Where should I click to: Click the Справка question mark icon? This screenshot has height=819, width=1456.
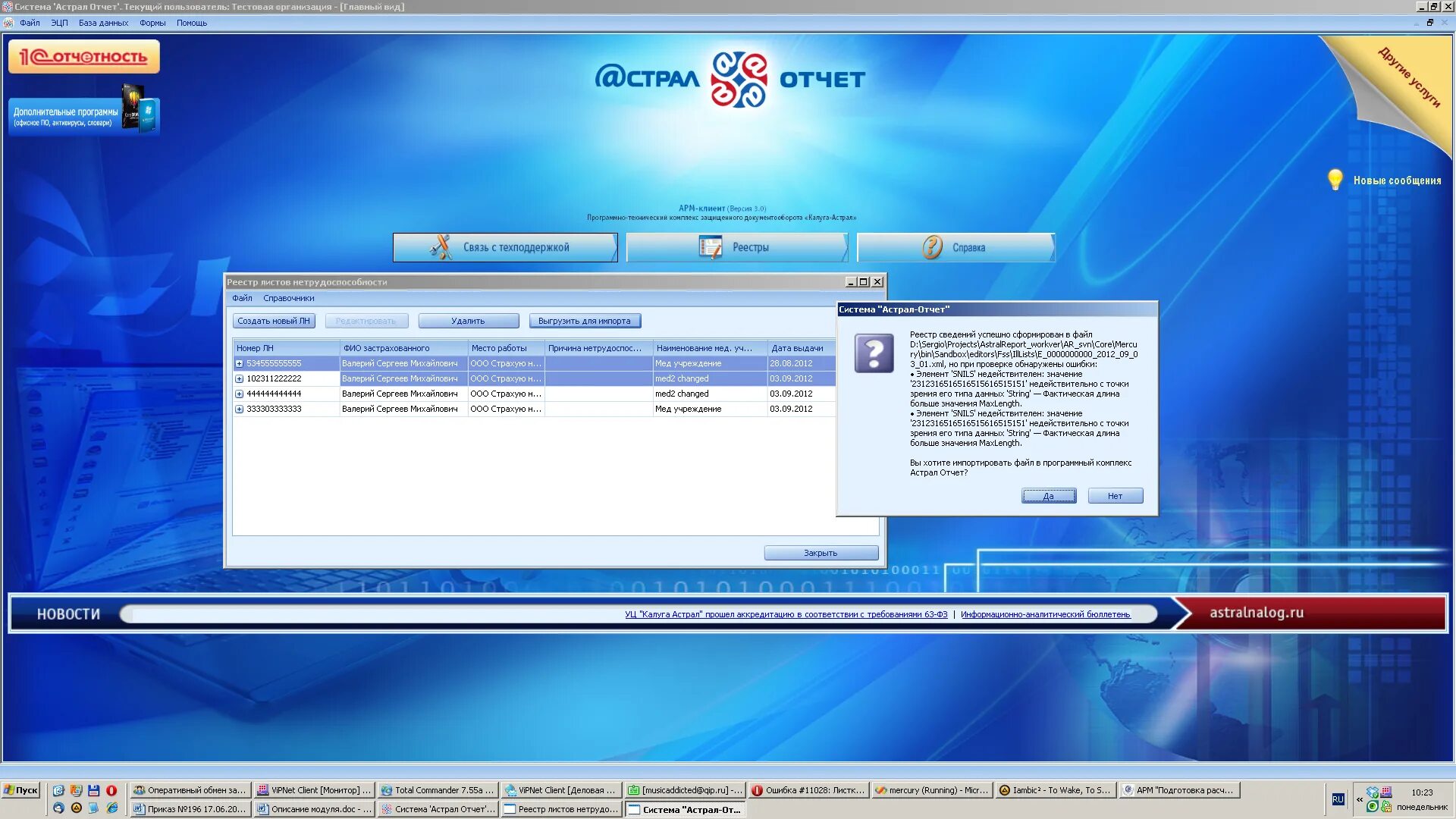[x=932, y=247]
